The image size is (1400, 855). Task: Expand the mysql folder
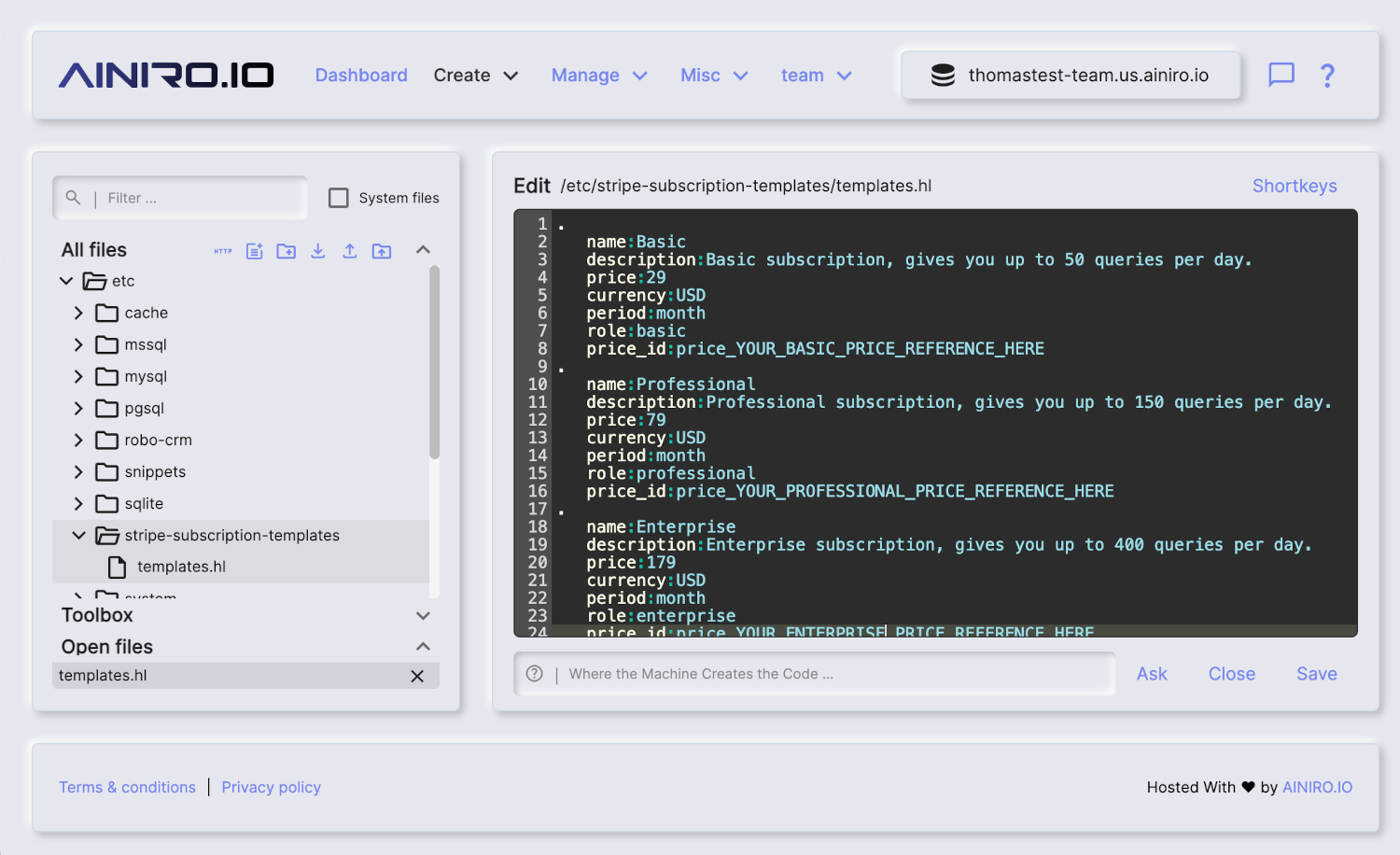point(78,376)
